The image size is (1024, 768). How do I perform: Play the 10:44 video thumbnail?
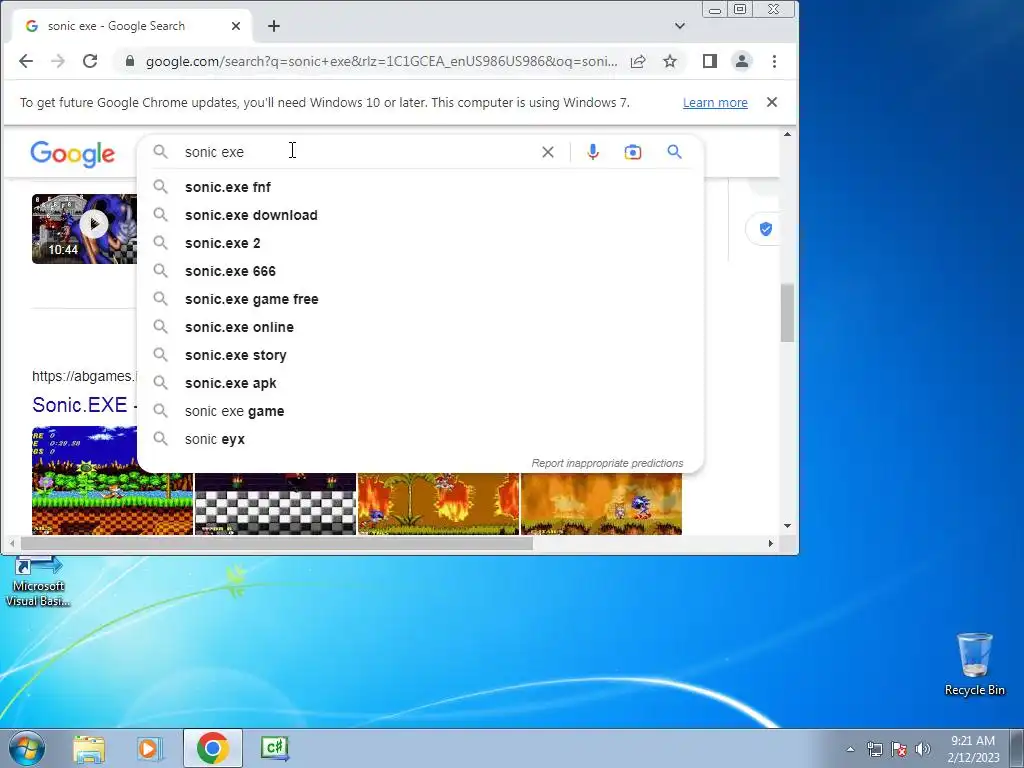click(84, 229)
